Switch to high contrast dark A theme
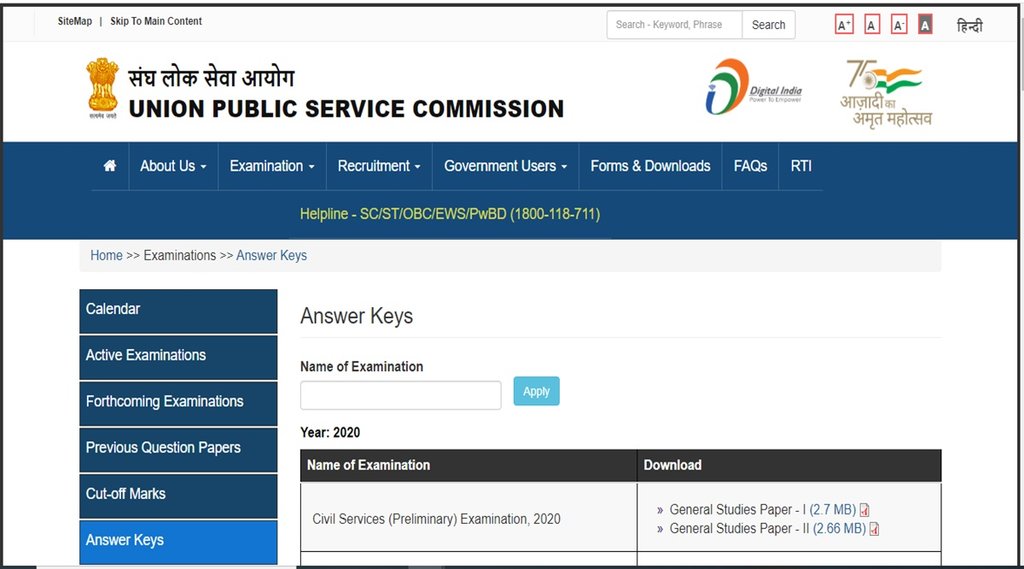The image size is (1024, 569). click(x=925, y=25)
